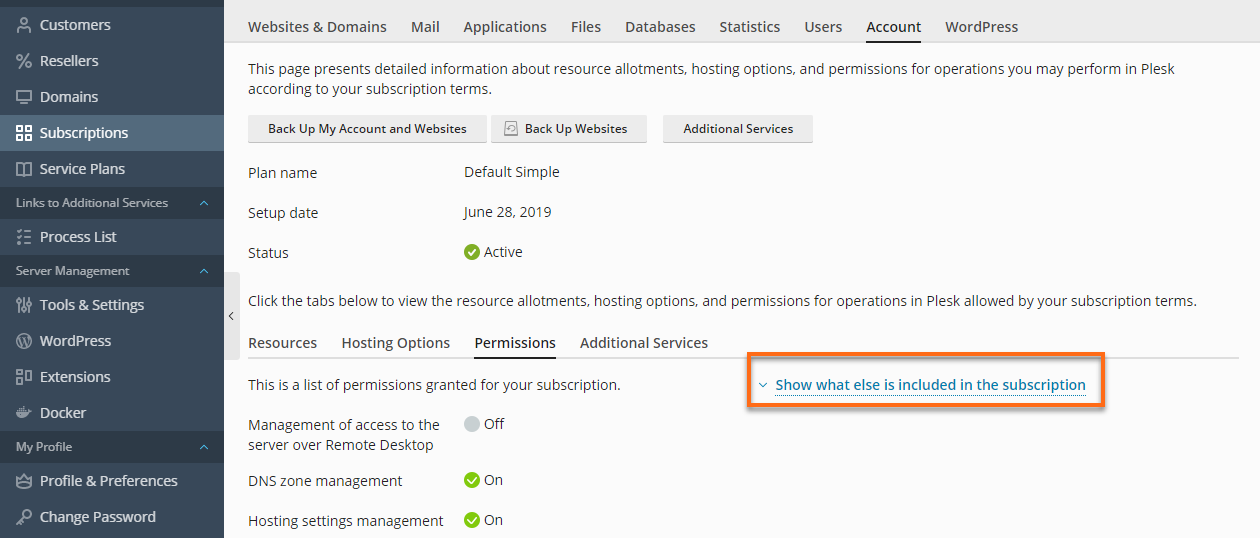Click the Domains monitor icon

click(24, 97)
